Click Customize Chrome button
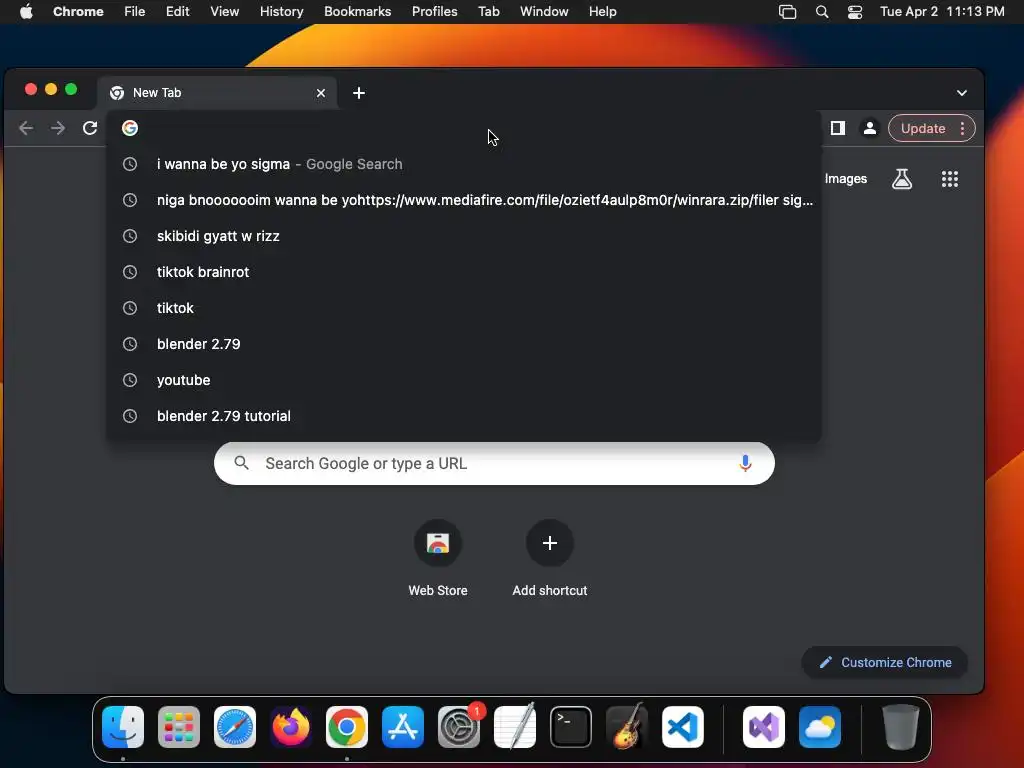The height and width of the screenshot is (768, 1024). [x=885, y=662]
